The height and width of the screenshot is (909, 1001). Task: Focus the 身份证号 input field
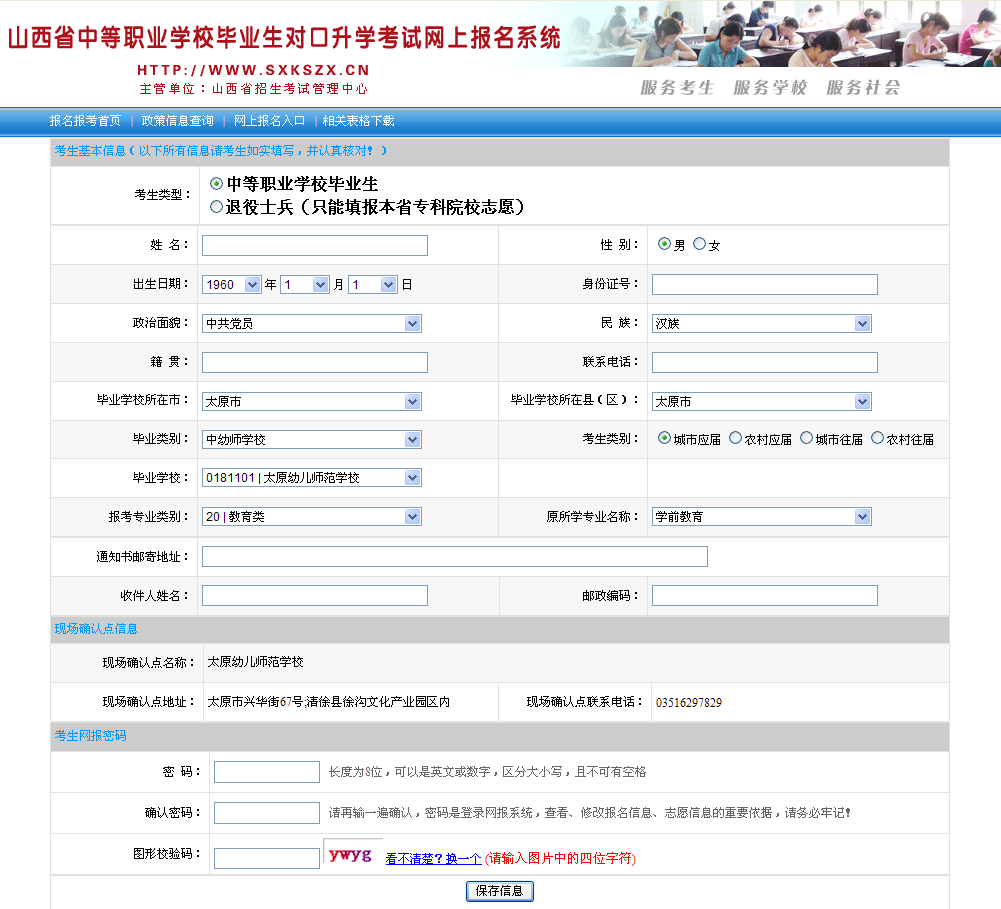(x=764, y=285)
